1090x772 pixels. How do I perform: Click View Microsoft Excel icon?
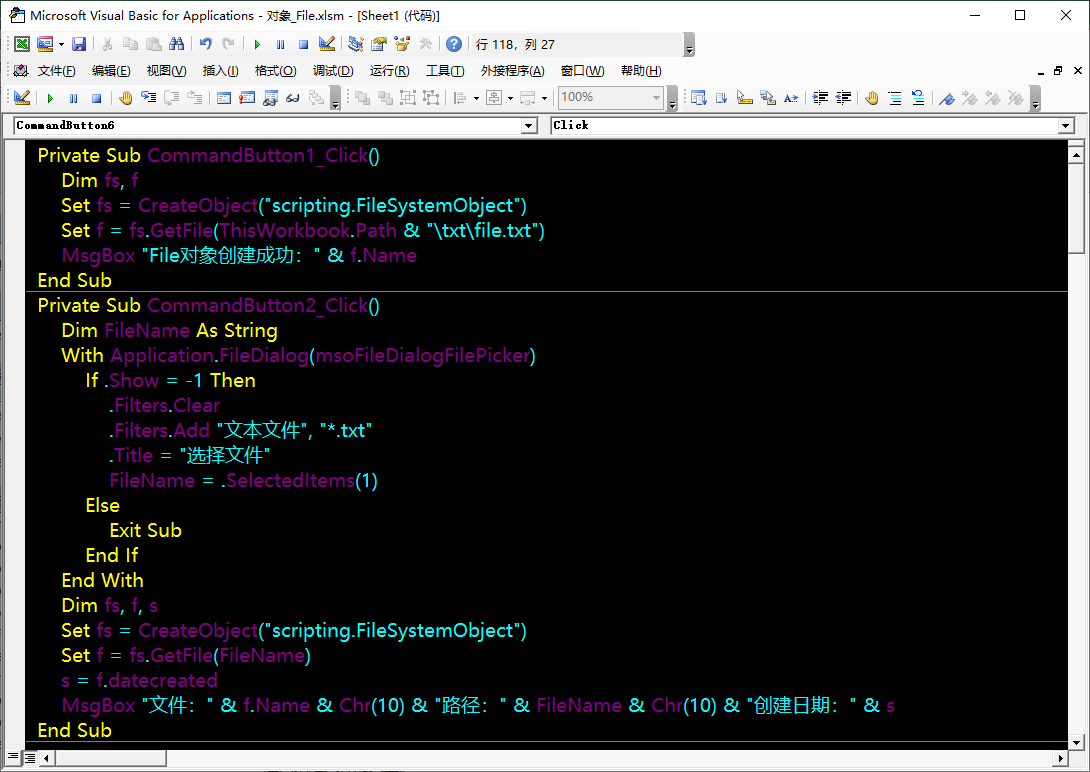click(x=22, y=44)
